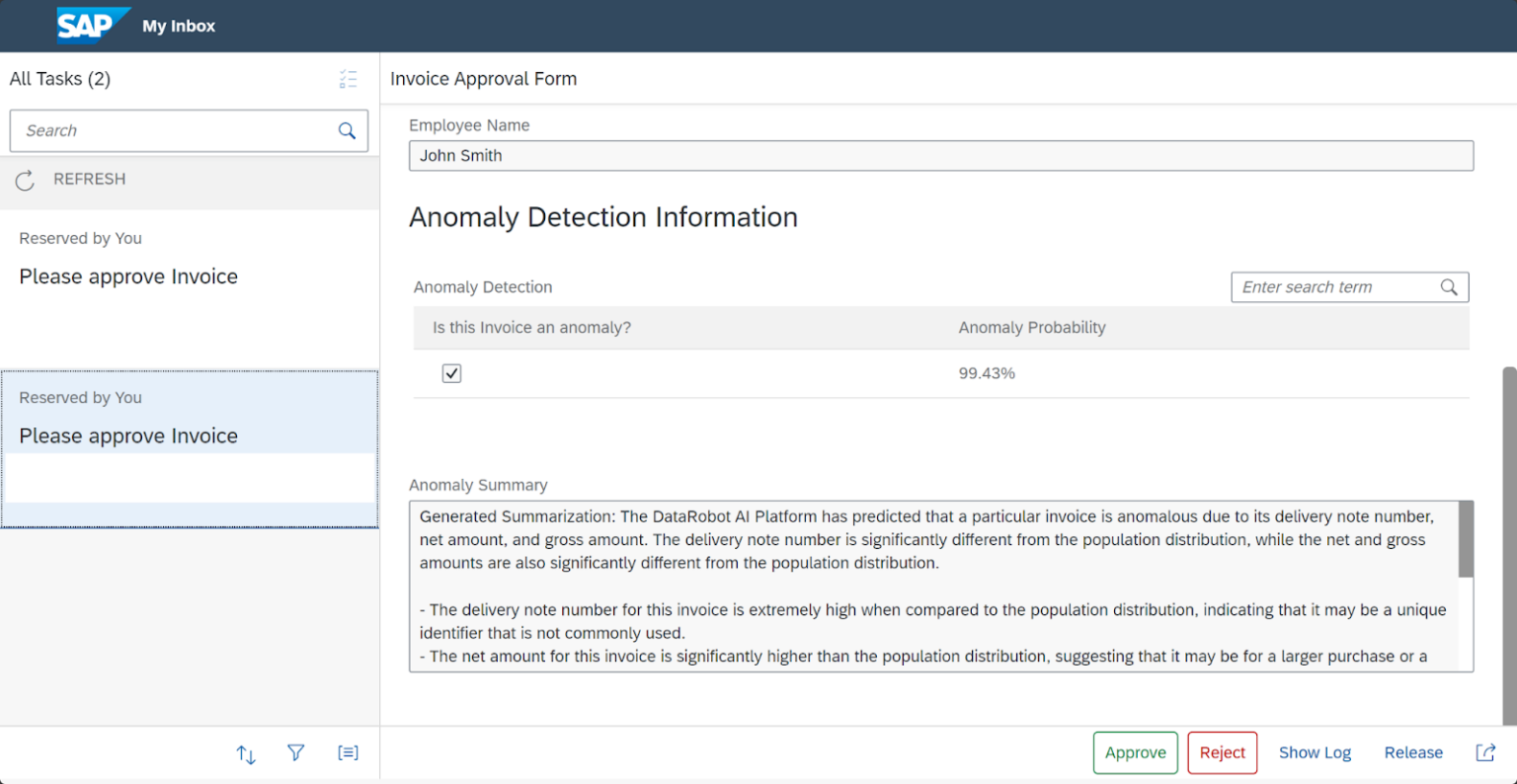The width and height of the screenshot is (1517, 784).
Task: Click the search magnifier in Anomaly Detection table
Action: (x=1449, y=286)
